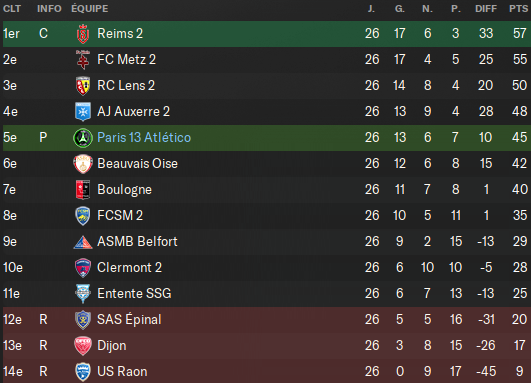
Task: Open Paris 13 Atlético via its round logo
Action: (83, 138)
